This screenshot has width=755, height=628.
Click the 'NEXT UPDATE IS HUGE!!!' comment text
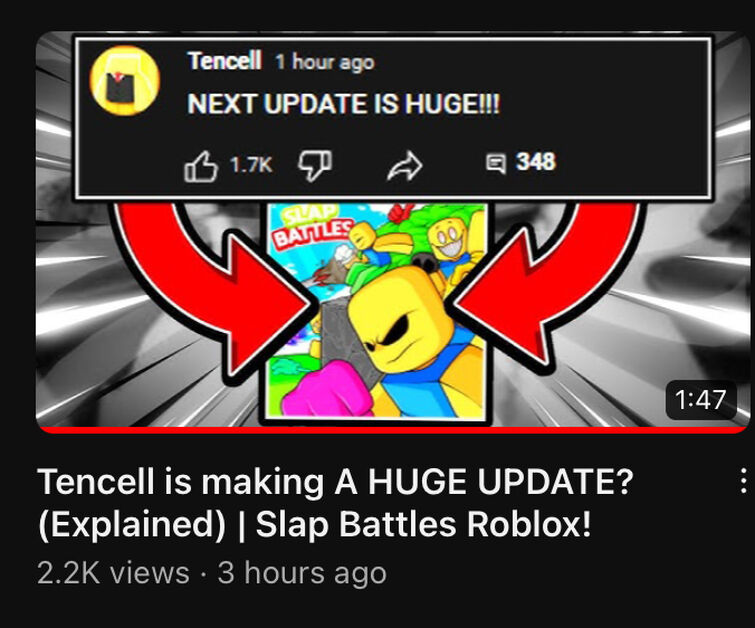click(x=344, y=104)
